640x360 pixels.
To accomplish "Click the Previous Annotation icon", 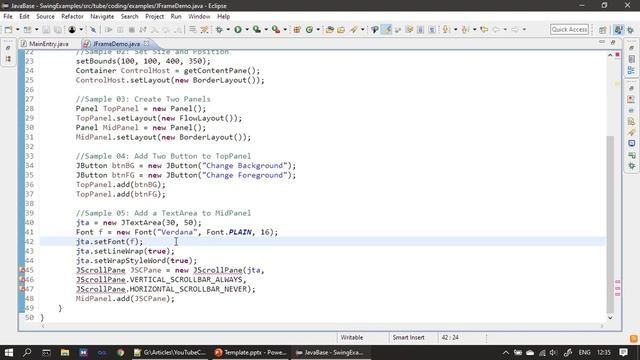I will click(x=465, y=29).
